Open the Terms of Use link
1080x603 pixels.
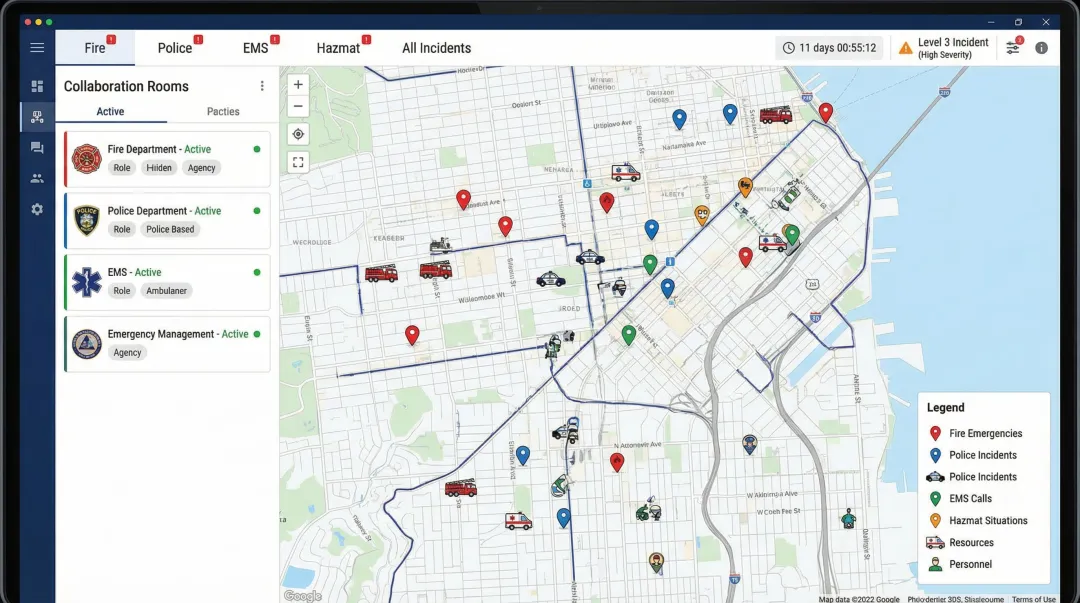1033,599
